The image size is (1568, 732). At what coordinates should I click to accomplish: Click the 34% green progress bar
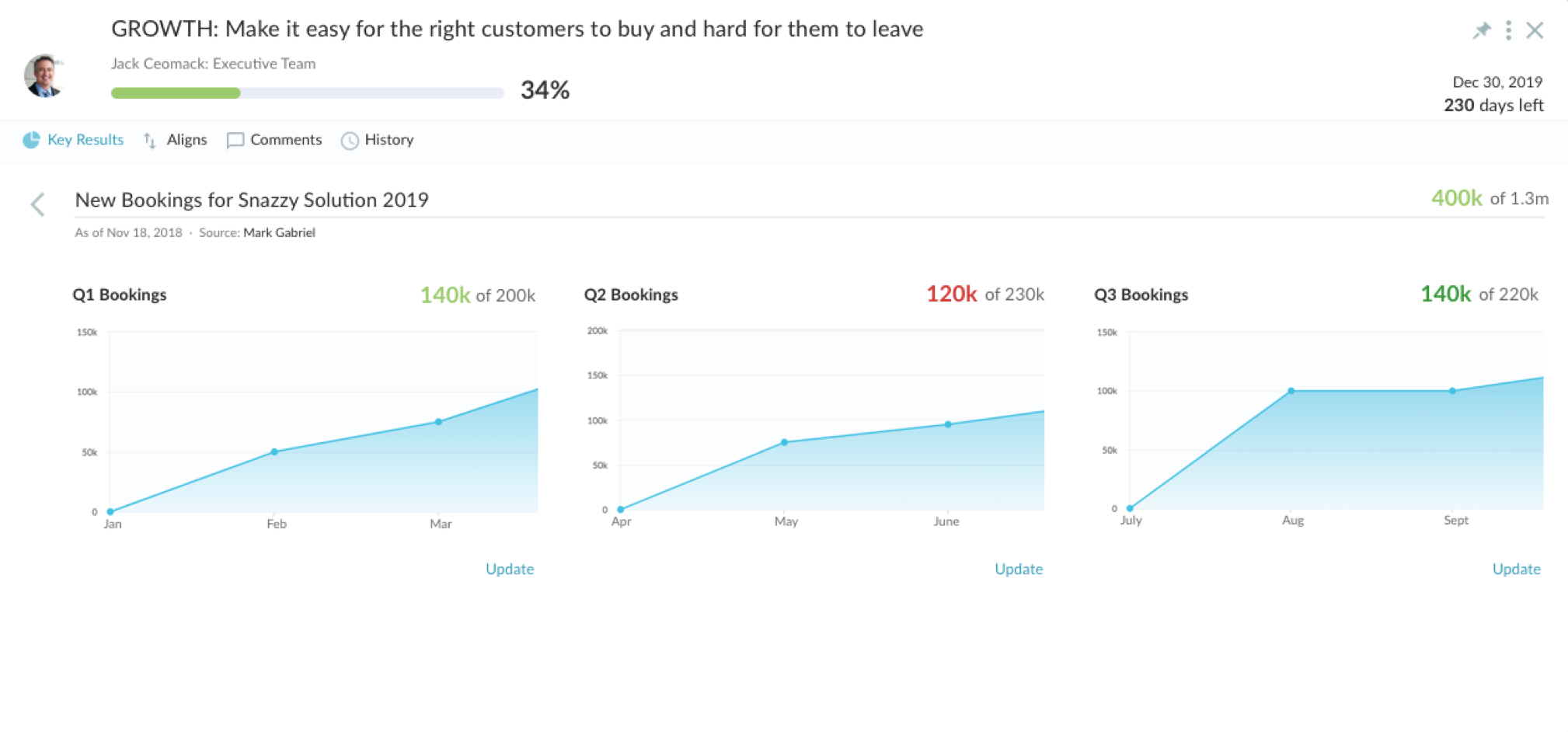coord(176,93)
